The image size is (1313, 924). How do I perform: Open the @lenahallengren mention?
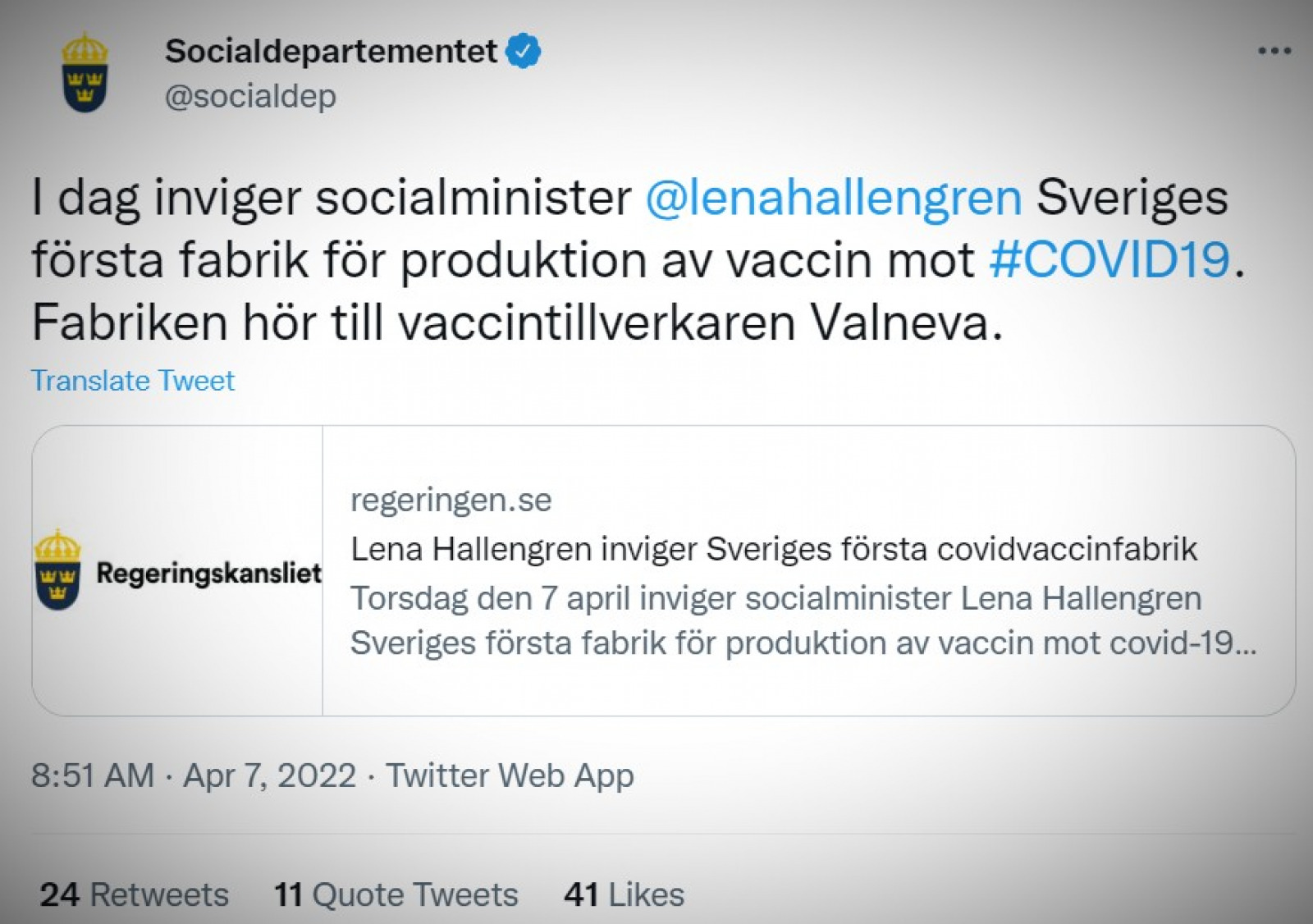pyautogui.click(x=834, y=198)
